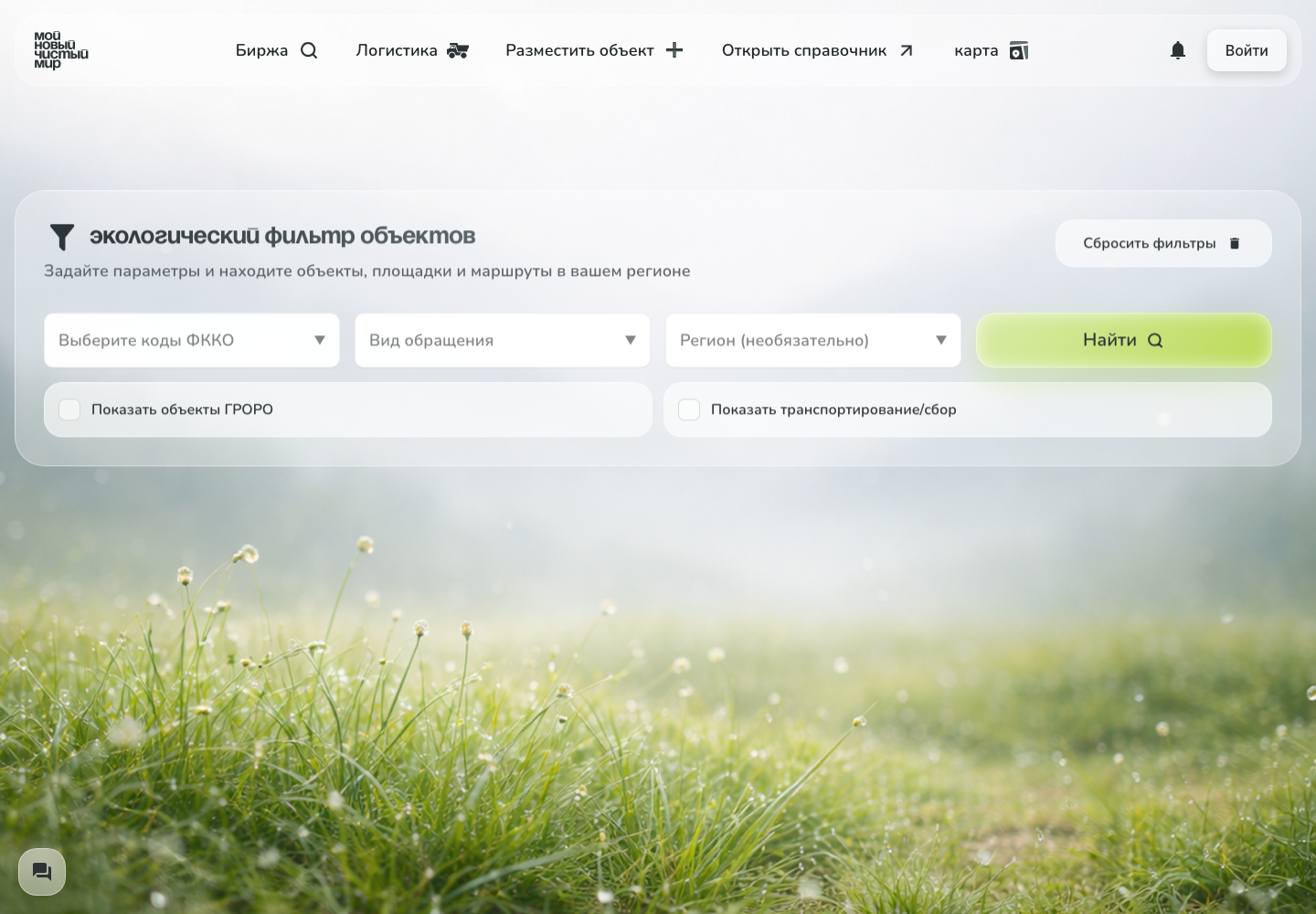The image size is (1316, 914).
Task: Click the Показать транспортирование/сбор label
Action: [x=833, y=409]
